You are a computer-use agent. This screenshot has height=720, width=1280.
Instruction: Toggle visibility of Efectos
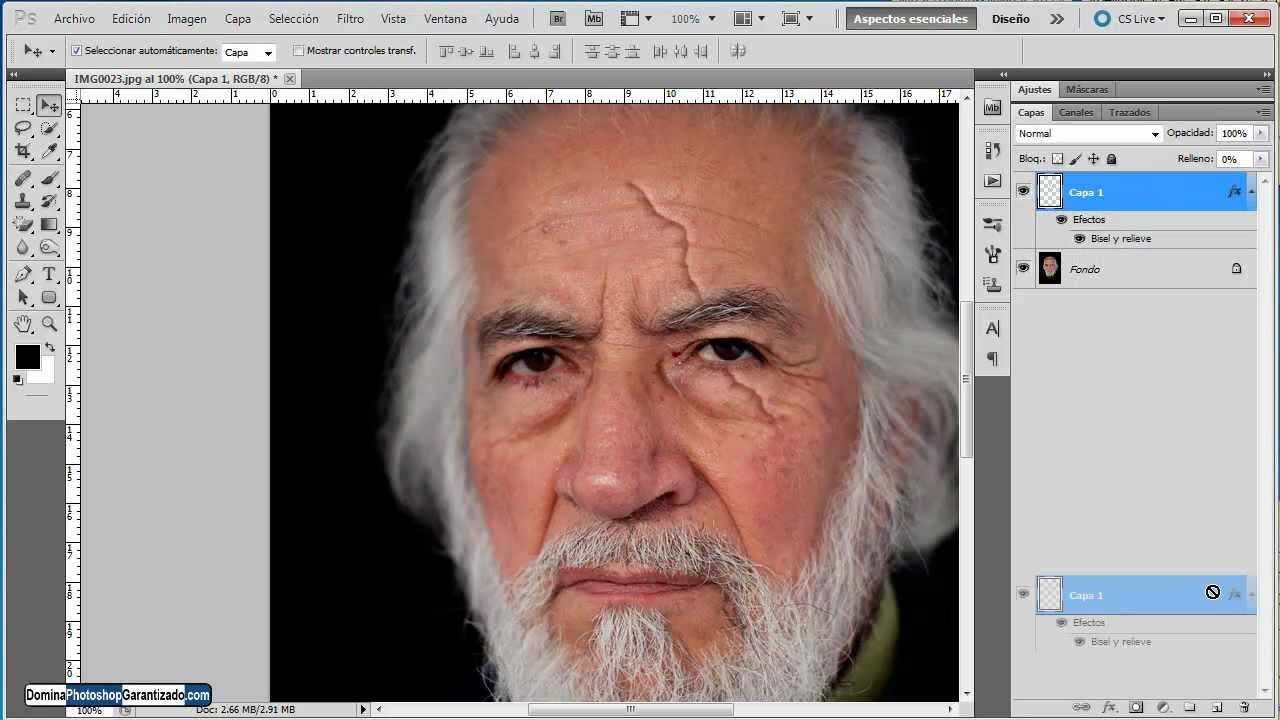(x=1062, y=219)
